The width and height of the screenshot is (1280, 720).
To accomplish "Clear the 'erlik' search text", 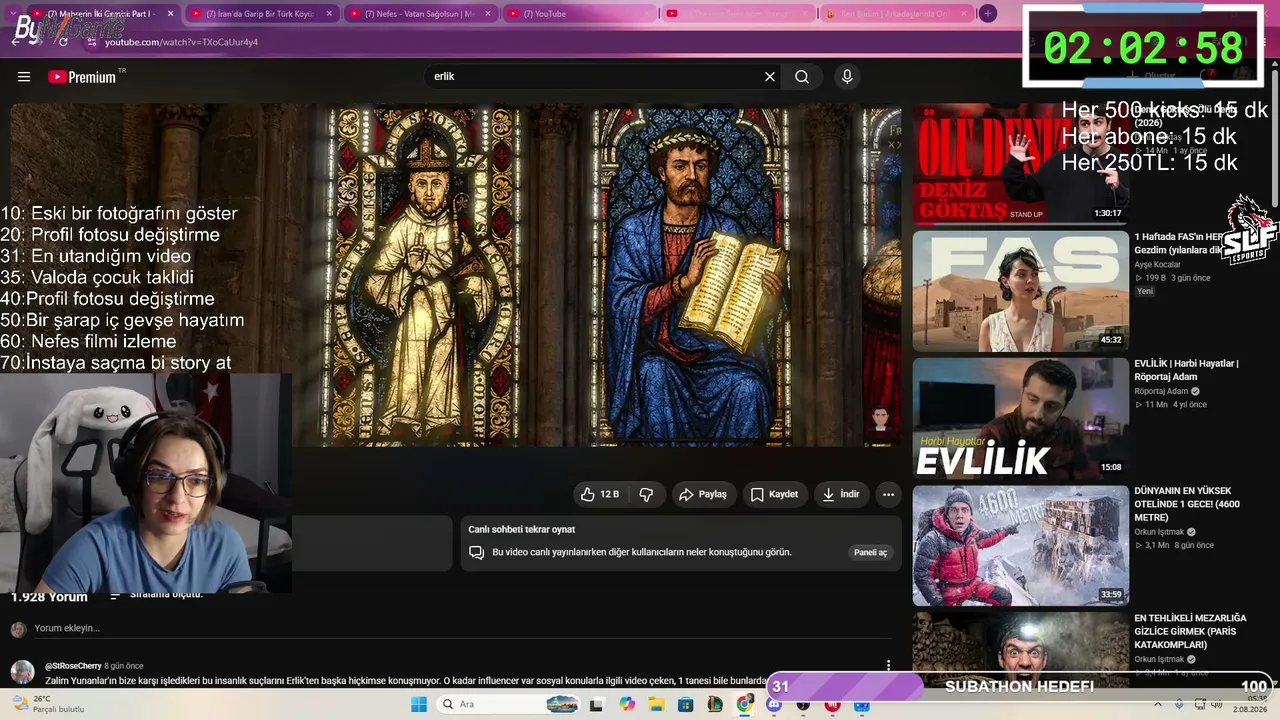I will pyautogui.click(x=770, y=77).
